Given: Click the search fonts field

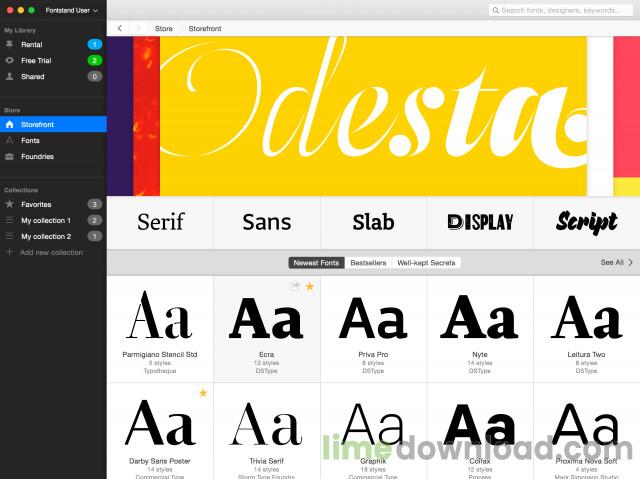Looking at the screenshot, I should pos(562,10).
